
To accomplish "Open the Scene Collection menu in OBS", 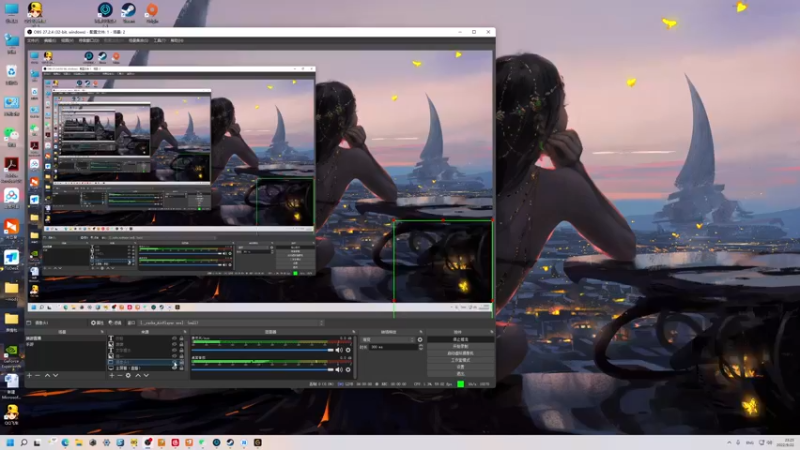I will point(139,40).
